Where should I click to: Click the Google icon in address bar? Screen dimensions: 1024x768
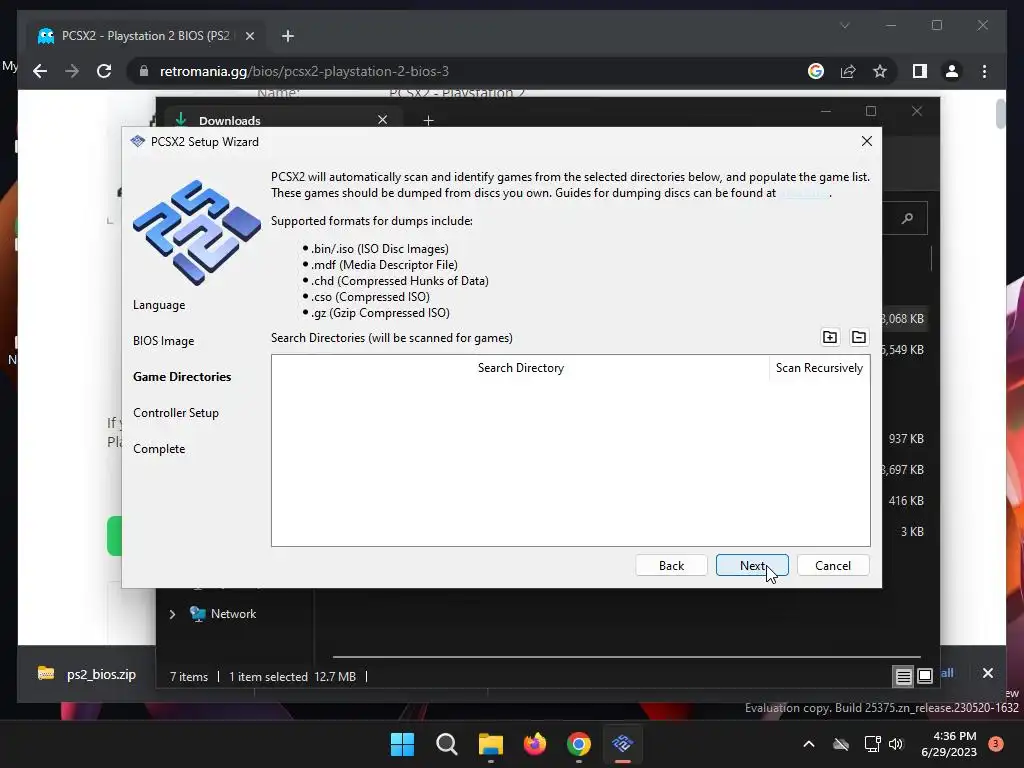[816, 71]
